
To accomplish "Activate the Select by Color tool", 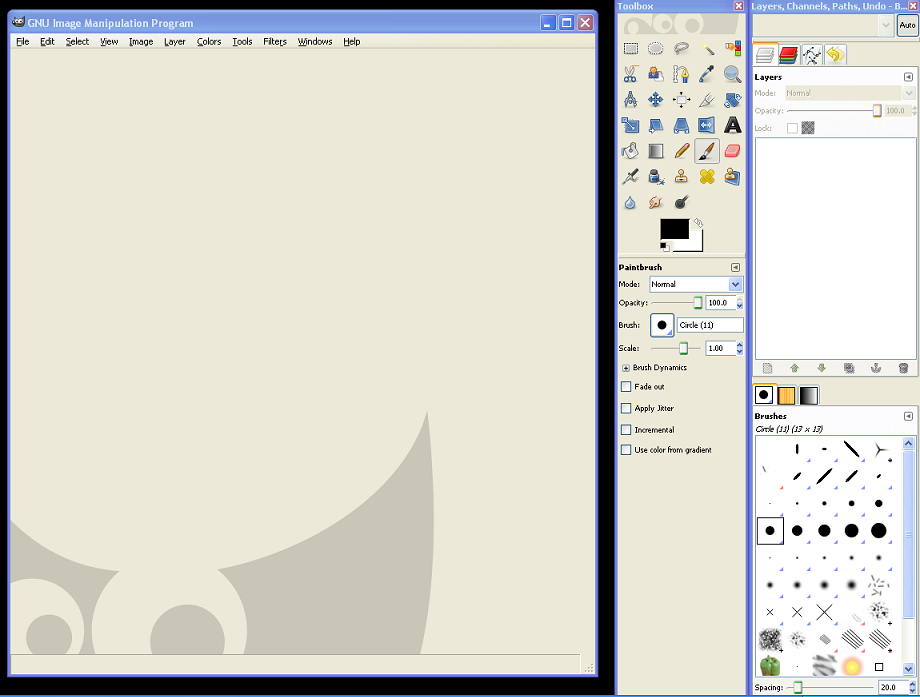I will click(732, 49).
